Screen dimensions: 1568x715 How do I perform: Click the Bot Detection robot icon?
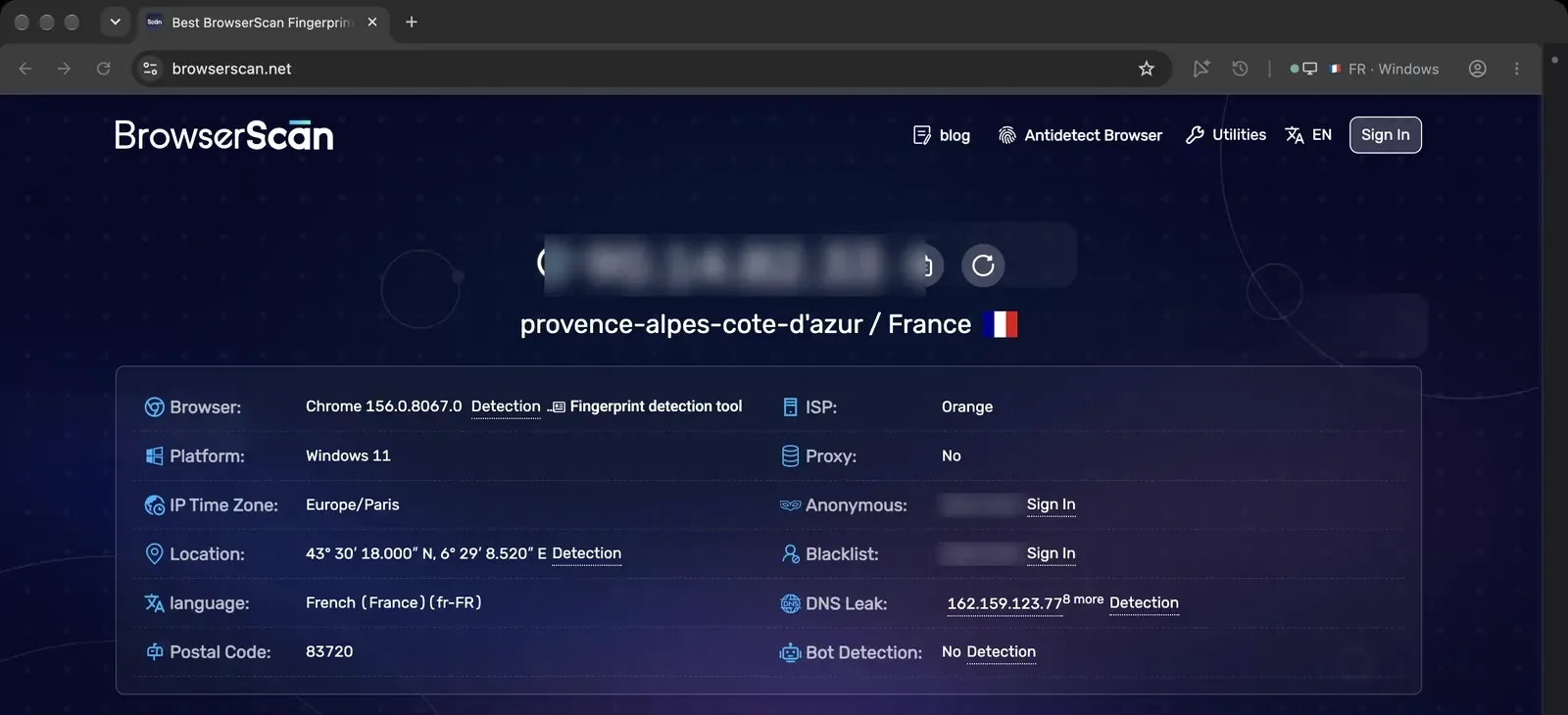point(790,652)
